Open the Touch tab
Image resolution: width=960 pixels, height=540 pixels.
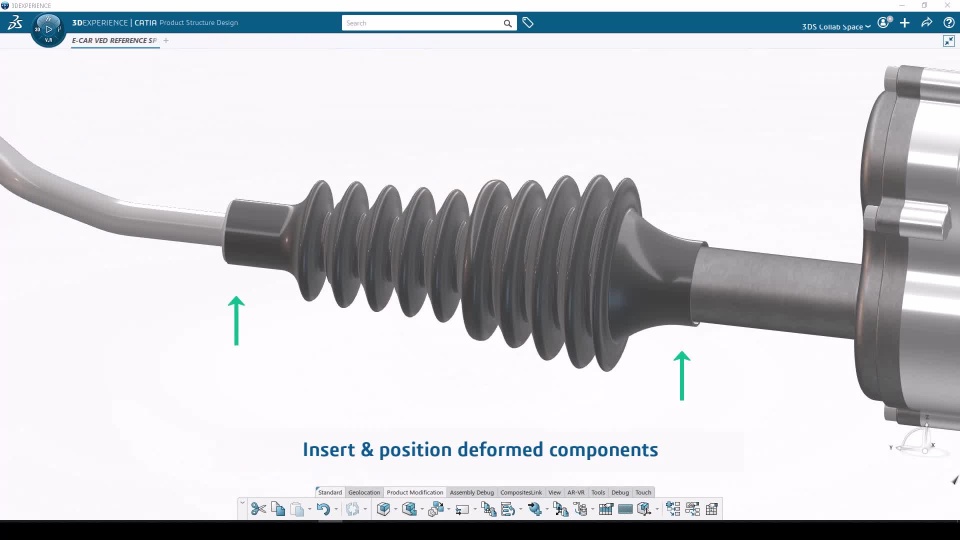click(x=643, y=492)
